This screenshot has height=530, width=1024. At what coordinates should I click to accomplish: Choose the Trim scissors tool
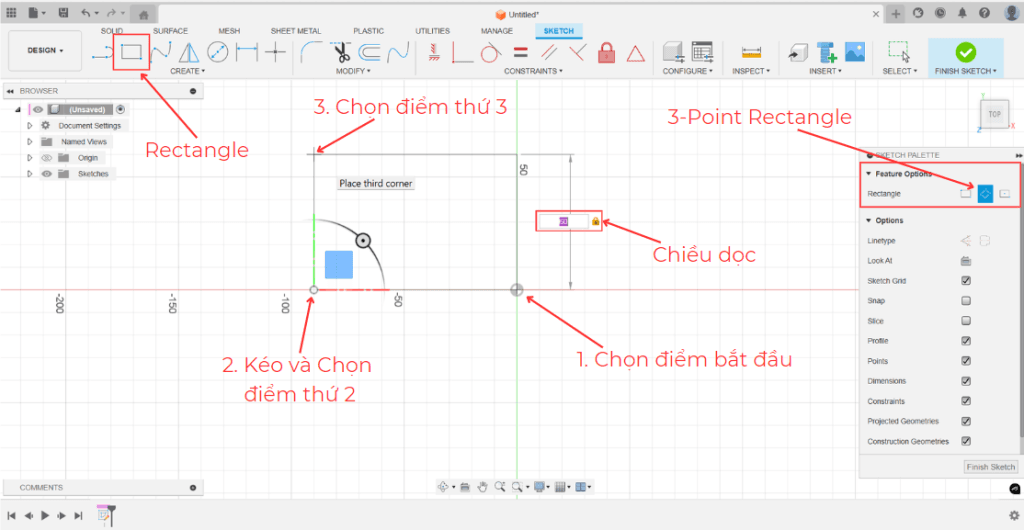(341, 52)
